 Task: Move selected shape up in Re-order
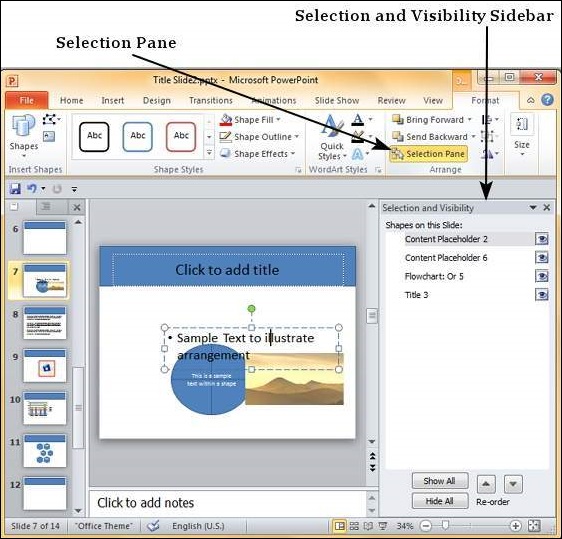pyautogui.click(x=486, y=484)
